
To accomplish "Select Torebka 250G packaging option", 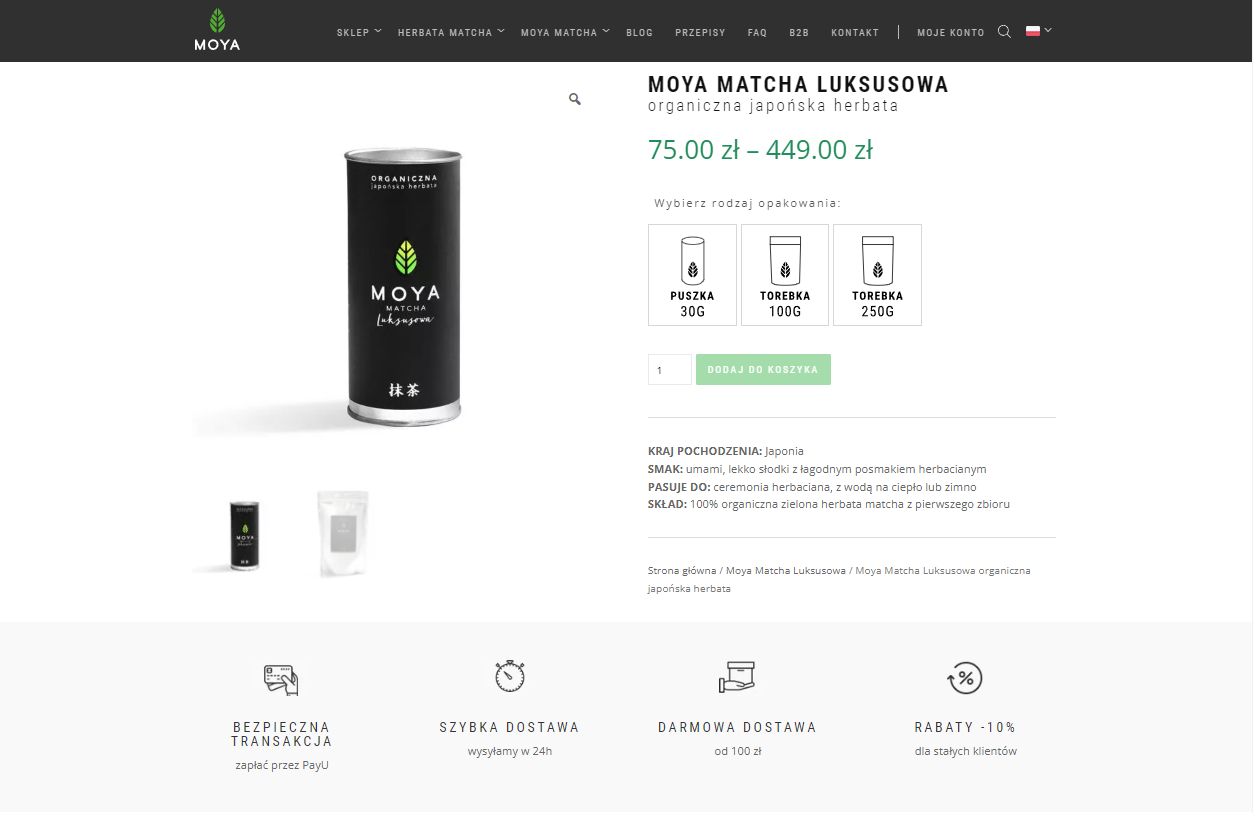I will click(877, 275).
